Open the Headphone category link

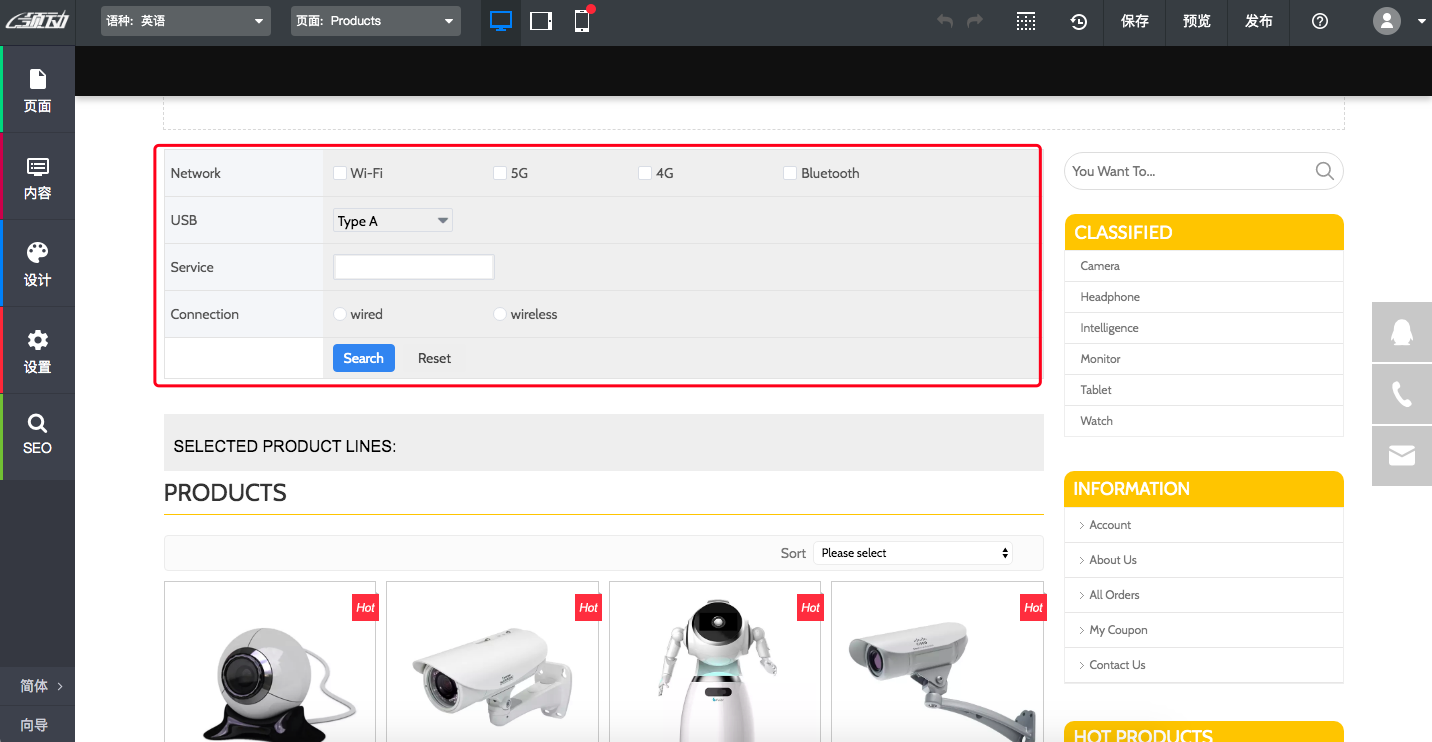[x=1110, y=297]
